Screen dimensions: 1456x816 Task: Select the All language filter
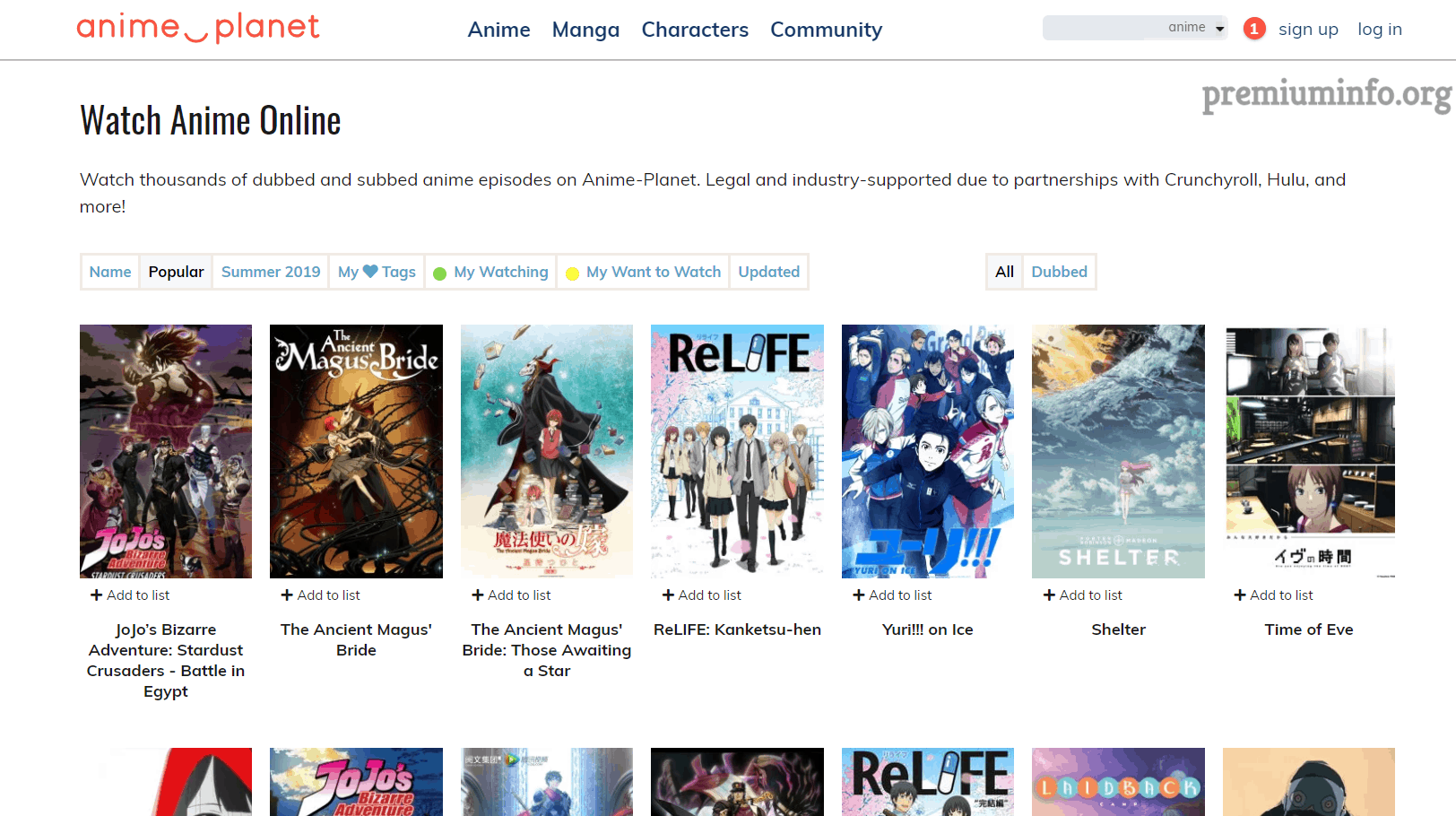click(1004, 272)
